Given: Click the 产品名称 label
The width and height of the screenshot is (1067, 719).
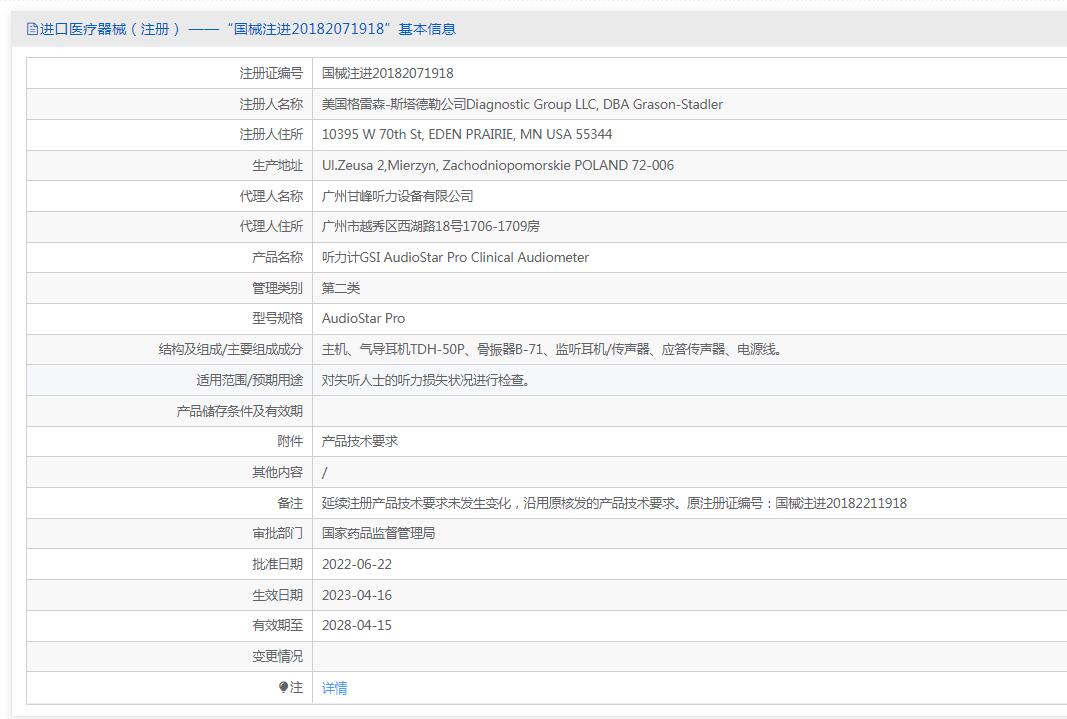Looking at the screenshot, I should [x=278, y=257].
